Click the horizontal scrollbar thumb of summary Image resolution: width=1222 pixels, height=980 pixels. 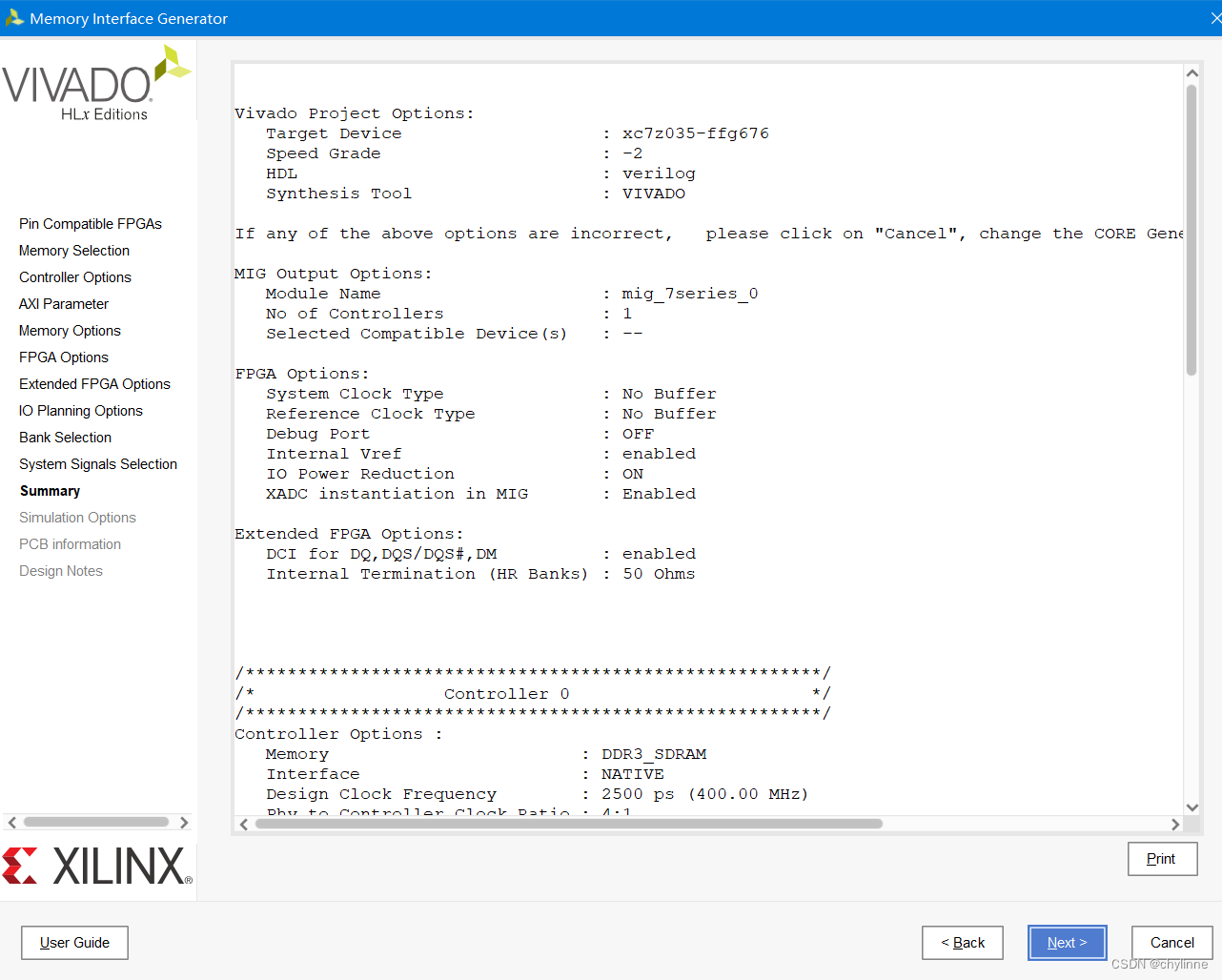(x=569, y=824)
